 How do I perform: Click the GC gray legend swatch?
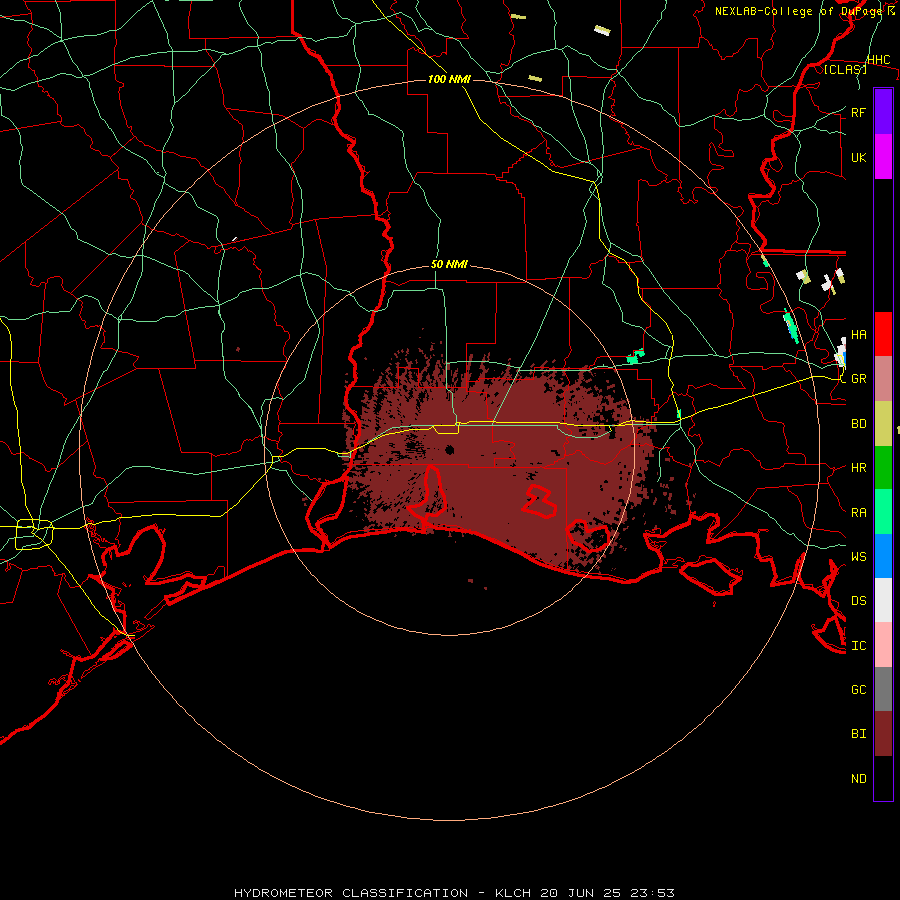[883, 689]
